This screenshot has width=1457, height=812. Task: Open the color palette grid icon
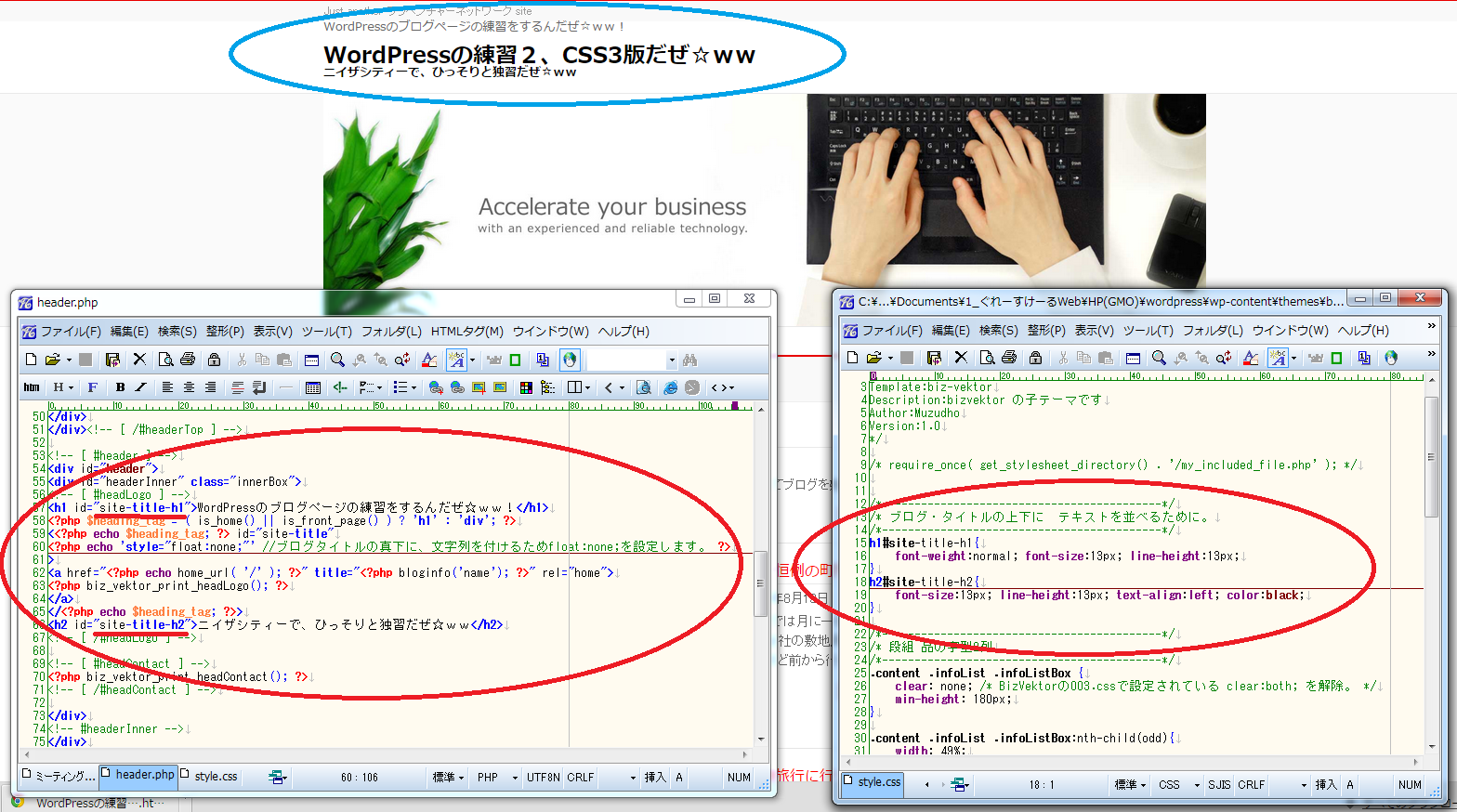point(526,387)
